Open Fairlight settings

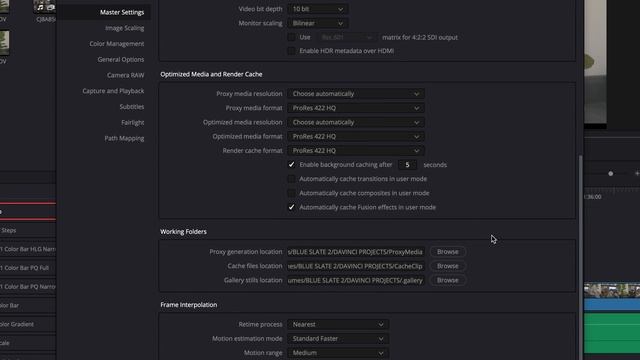[x=133, y=122]
